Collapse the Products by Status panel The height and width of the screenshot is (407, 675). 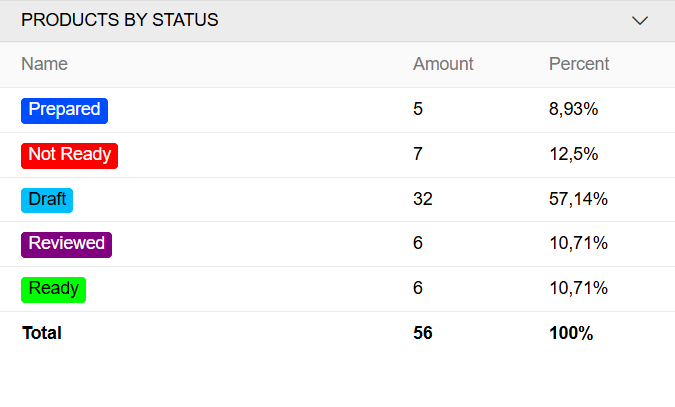click(x=640, y=20)
